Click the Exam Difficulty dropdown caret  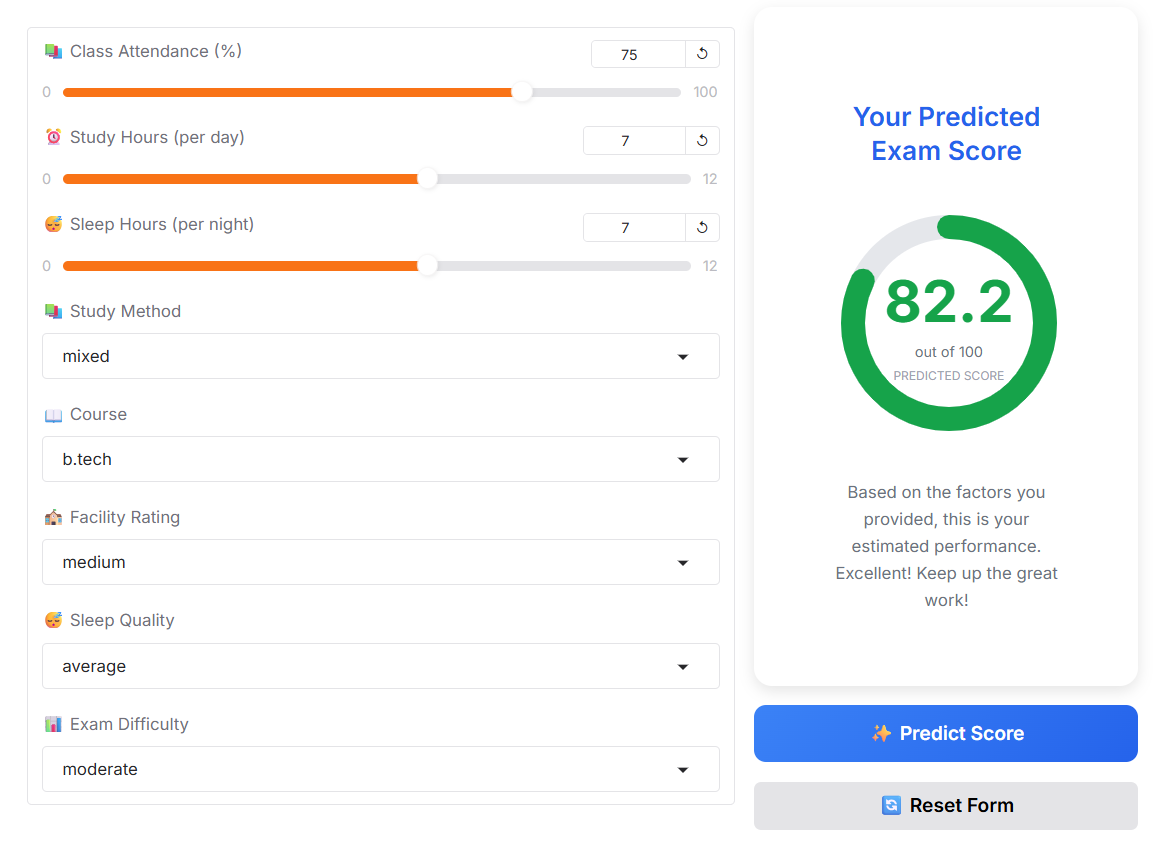[683, 770]
